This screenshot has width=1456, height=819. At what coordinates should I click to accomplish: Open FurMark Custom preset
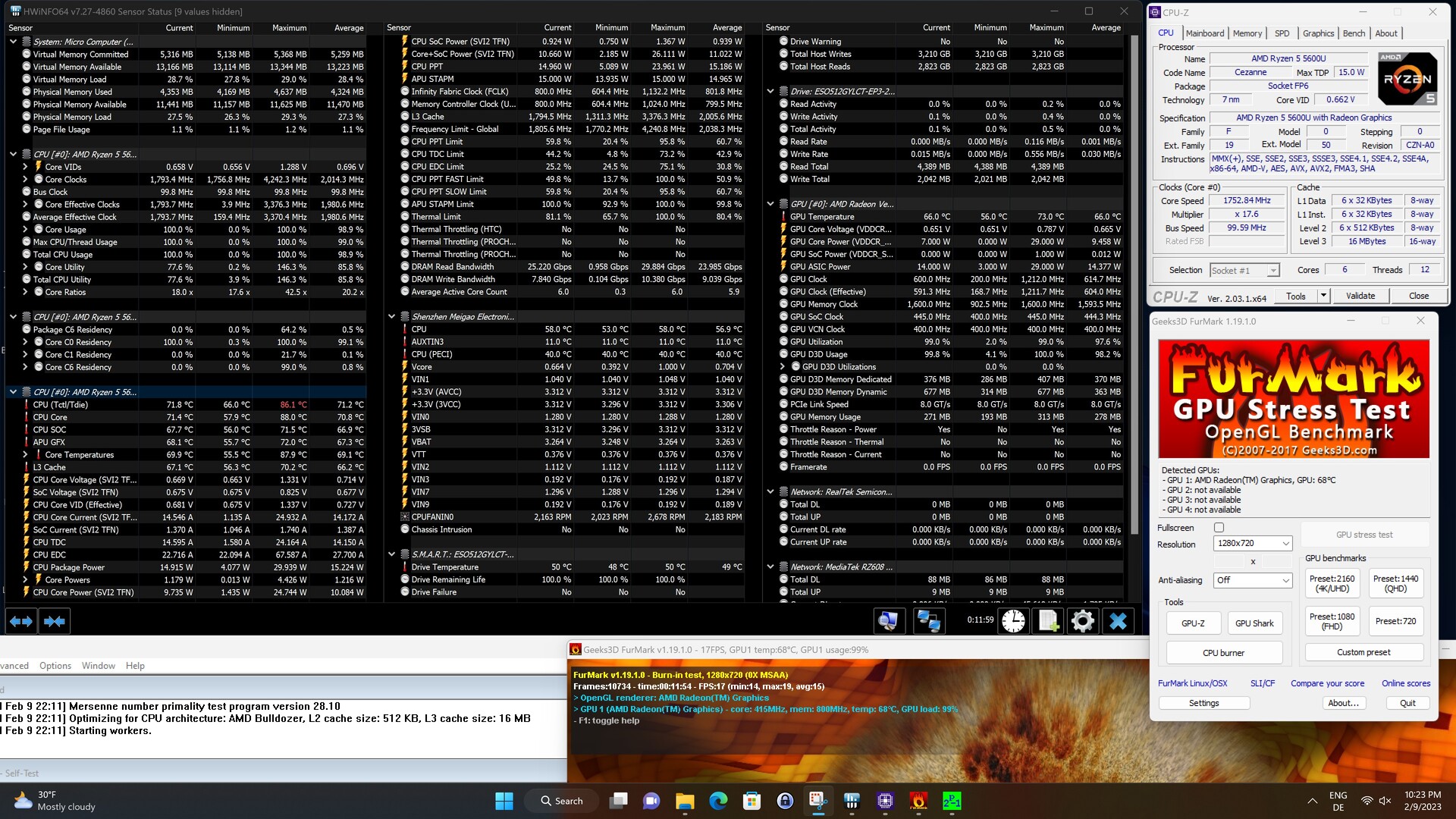coord(1363,652)
